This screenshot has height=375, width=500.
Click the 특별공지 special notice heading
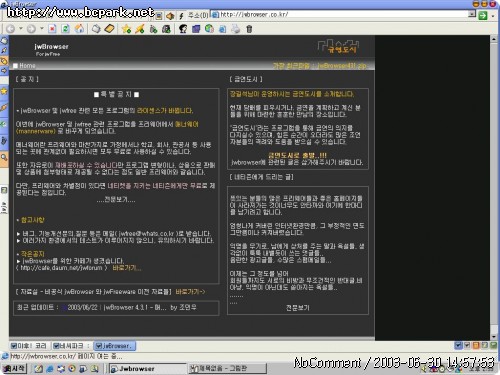pyautogui.click(x=116, y=95)
